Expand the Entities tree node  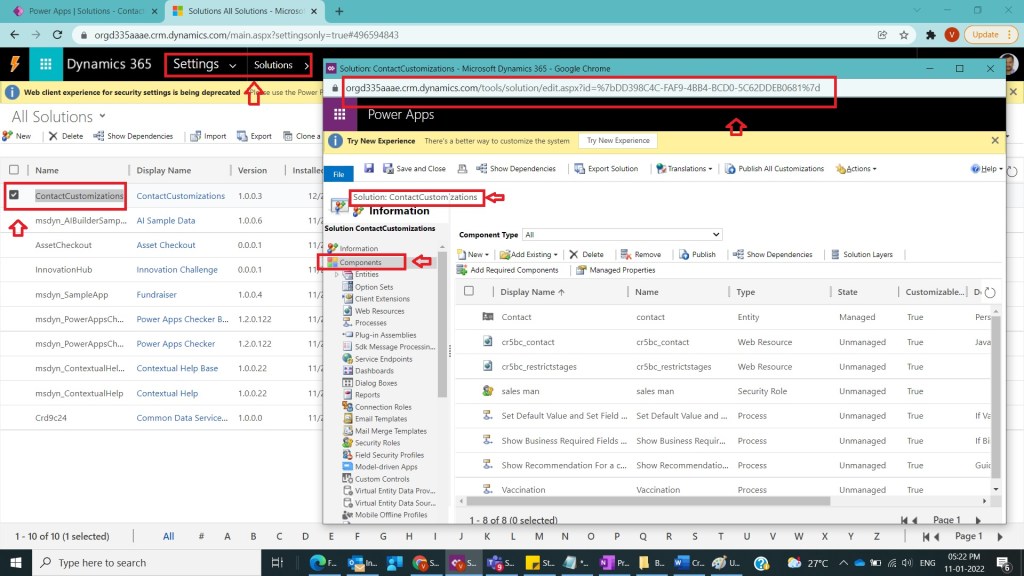pyautogui.click(x=336, y=274)
